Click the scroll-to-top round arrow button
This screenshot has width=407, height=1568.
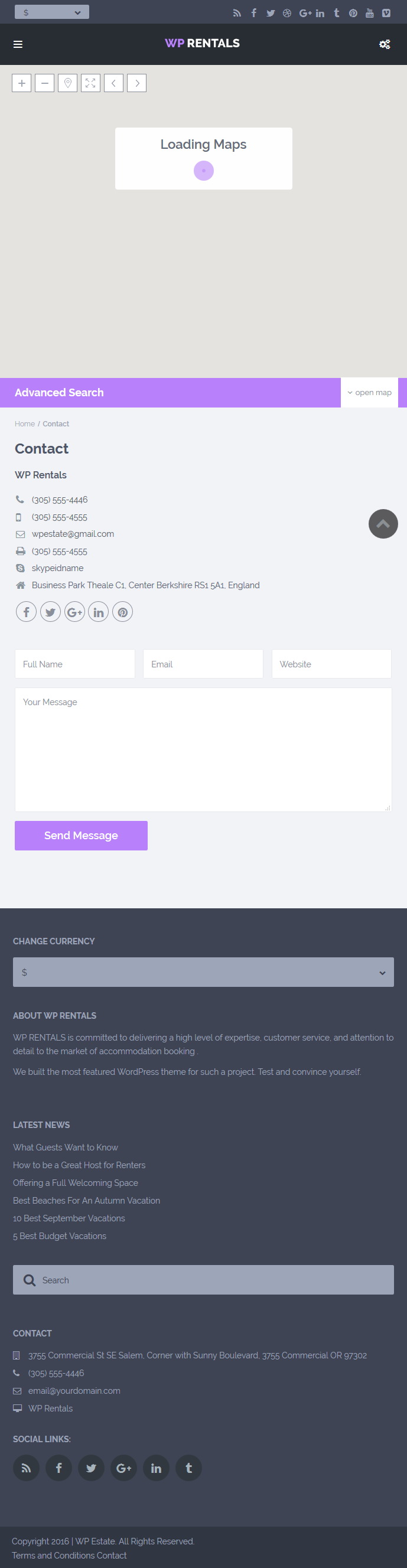coord(383,523)
